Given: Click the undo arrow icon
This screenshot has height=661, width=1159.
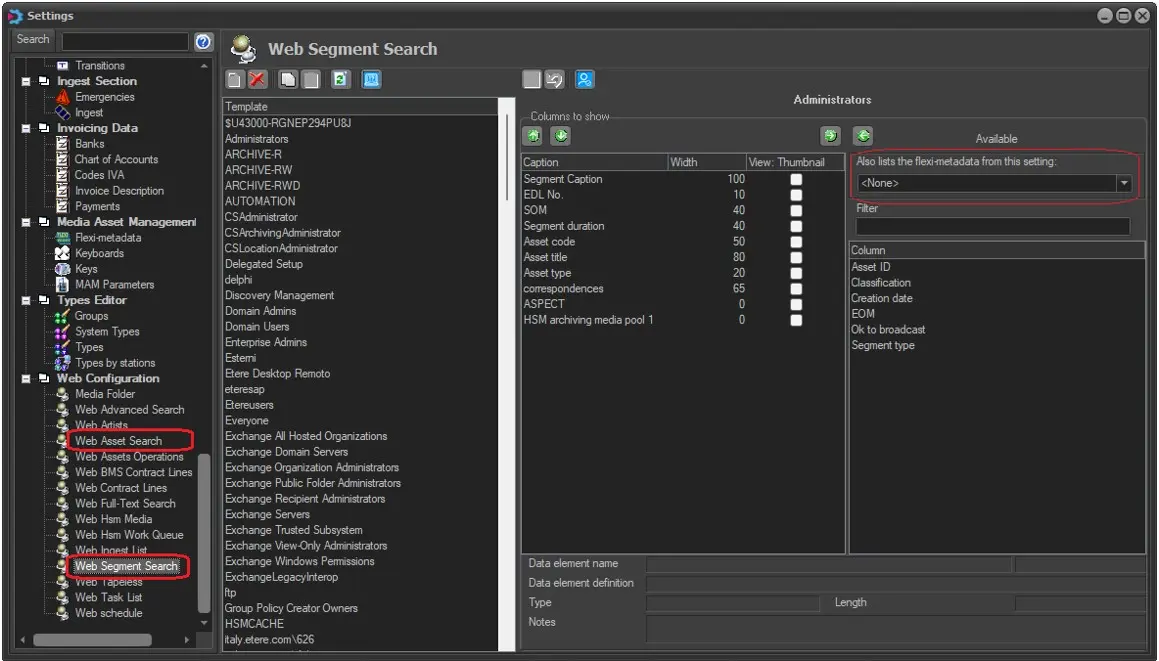Looking at the screenshot, I should (555, 80).
